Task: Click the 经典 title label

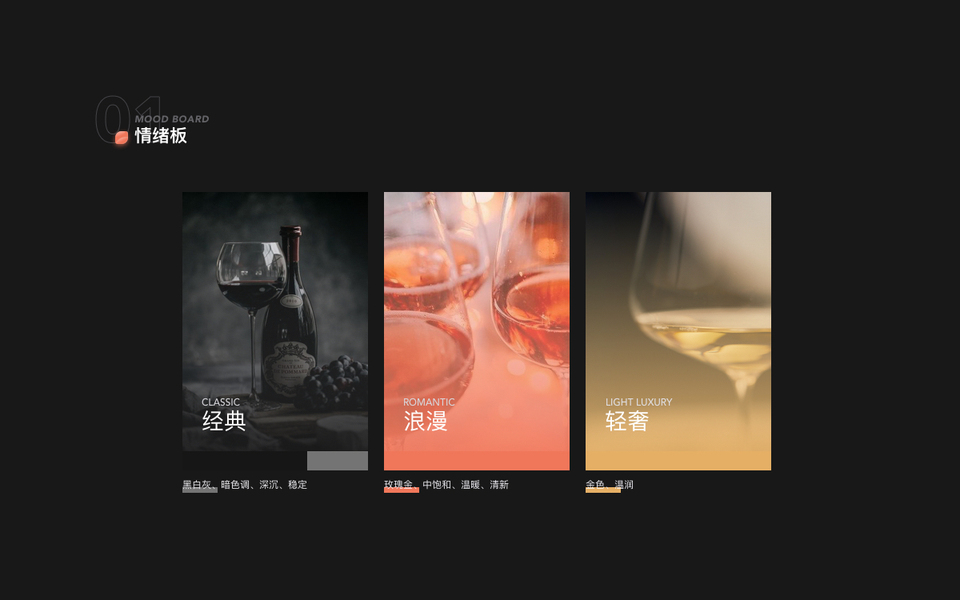Action: point(224,421)
